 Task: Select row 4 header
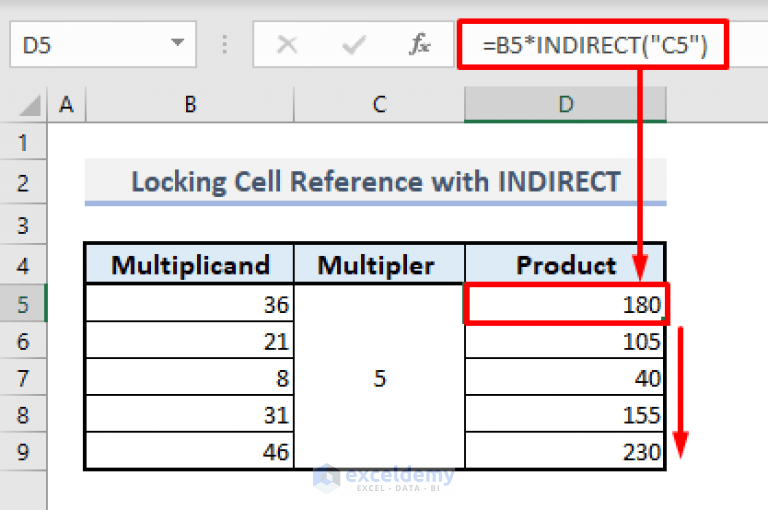[23, 265]
